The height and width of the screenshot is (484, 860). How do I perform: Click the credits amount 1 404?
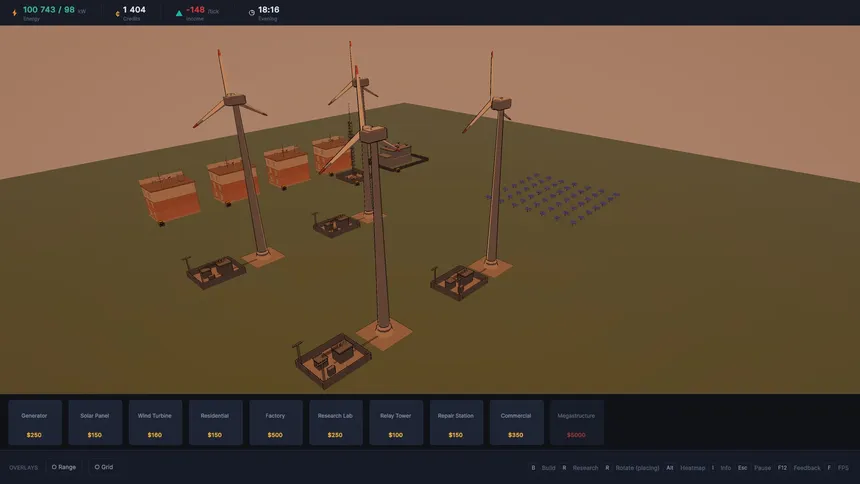click(x=134, y=10)
